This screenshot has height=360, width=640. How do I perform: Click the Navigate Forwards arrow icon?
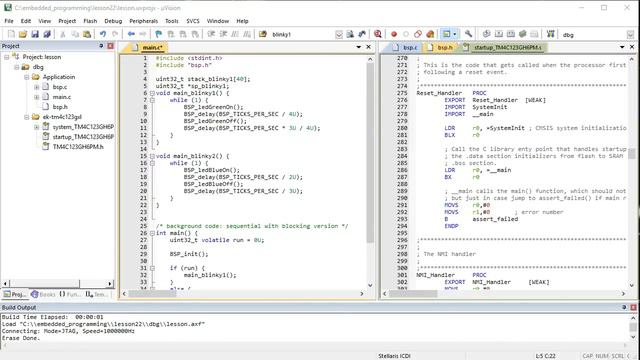coord(143,34)
